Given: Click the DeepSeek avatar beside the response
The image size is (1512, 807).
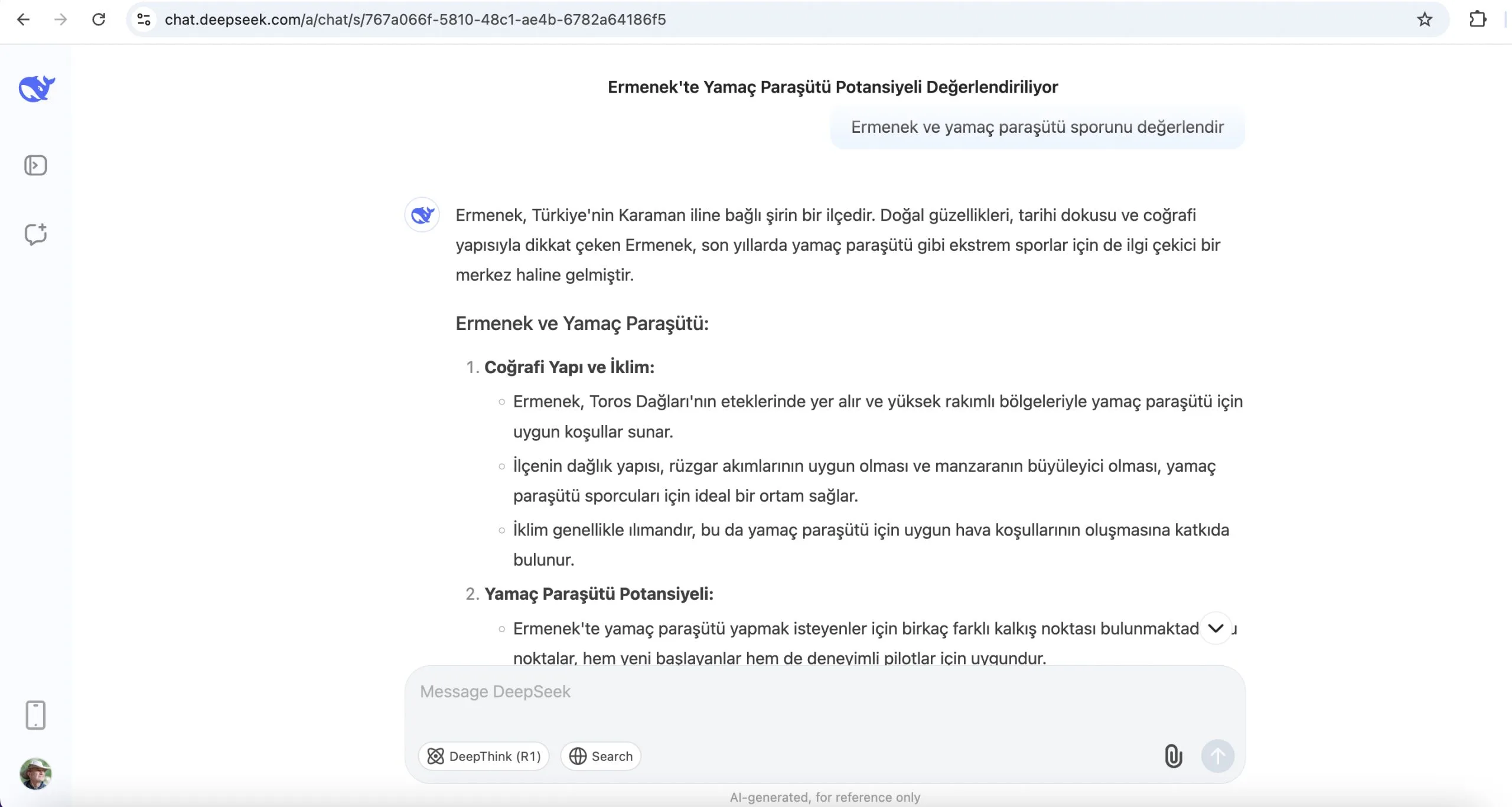Looking at the screenshot, I should 422,214.
